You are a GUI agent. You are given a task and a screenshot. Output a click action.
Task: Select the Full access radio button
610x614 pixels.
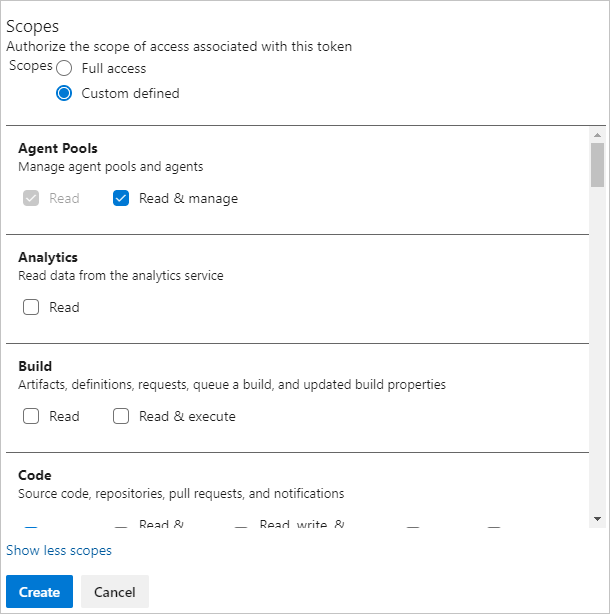coord(64,69)
